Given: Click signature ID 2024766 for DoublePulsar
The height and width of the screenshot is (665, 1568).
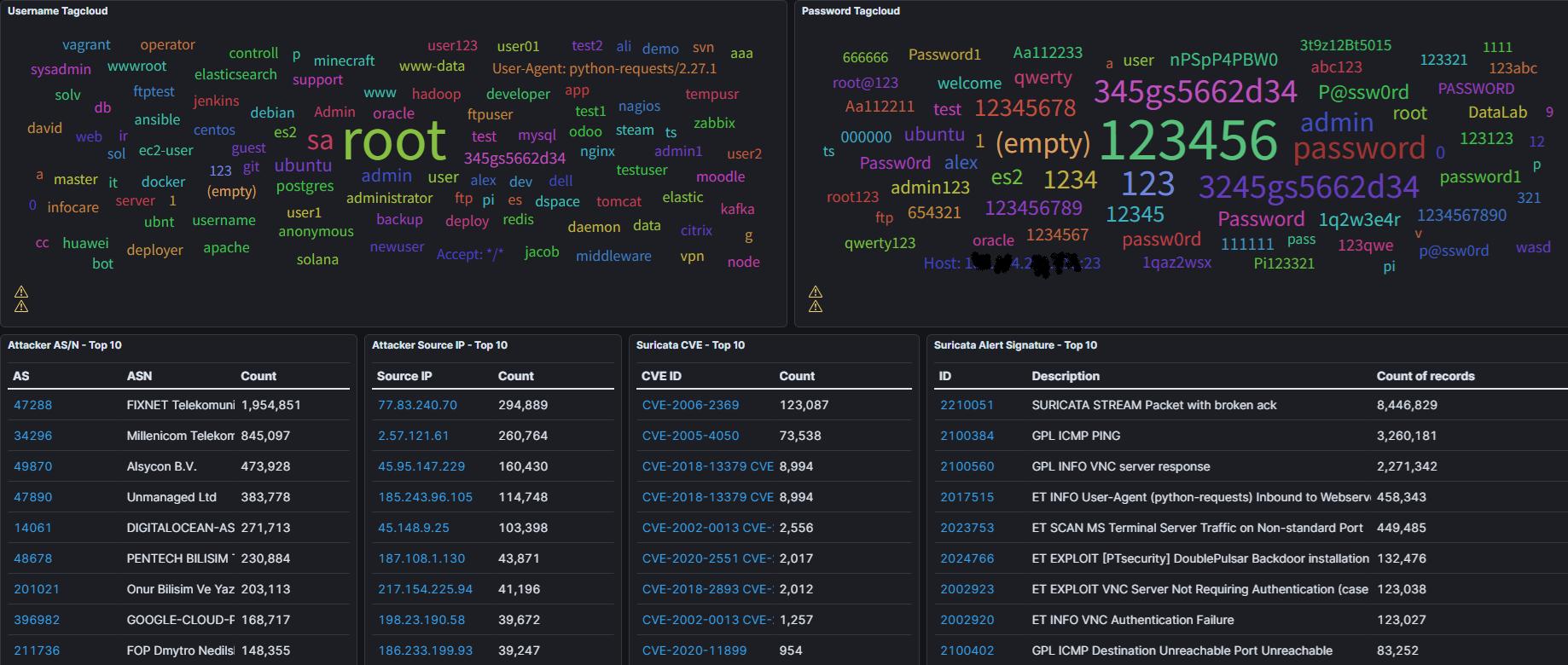Looking at the screenshot, I should [967, 558].
